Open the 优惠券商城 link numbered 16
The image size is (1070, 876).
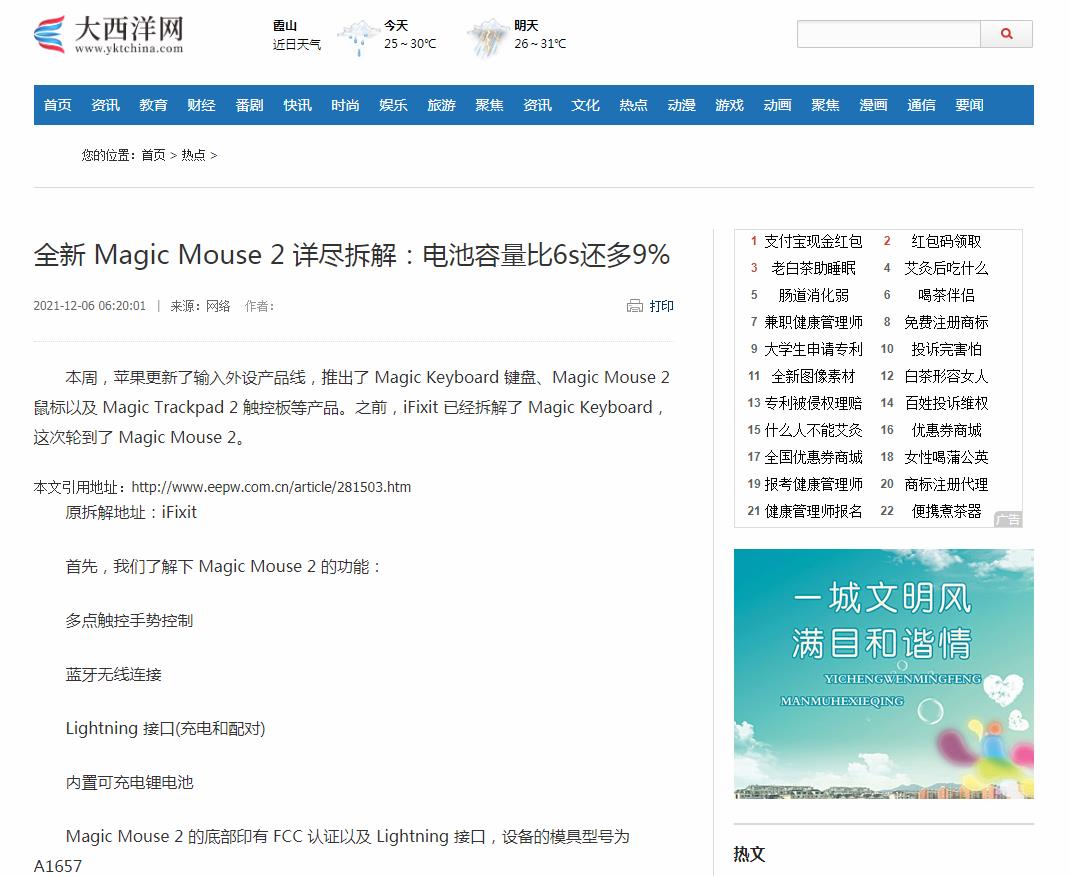pos(946,430)
